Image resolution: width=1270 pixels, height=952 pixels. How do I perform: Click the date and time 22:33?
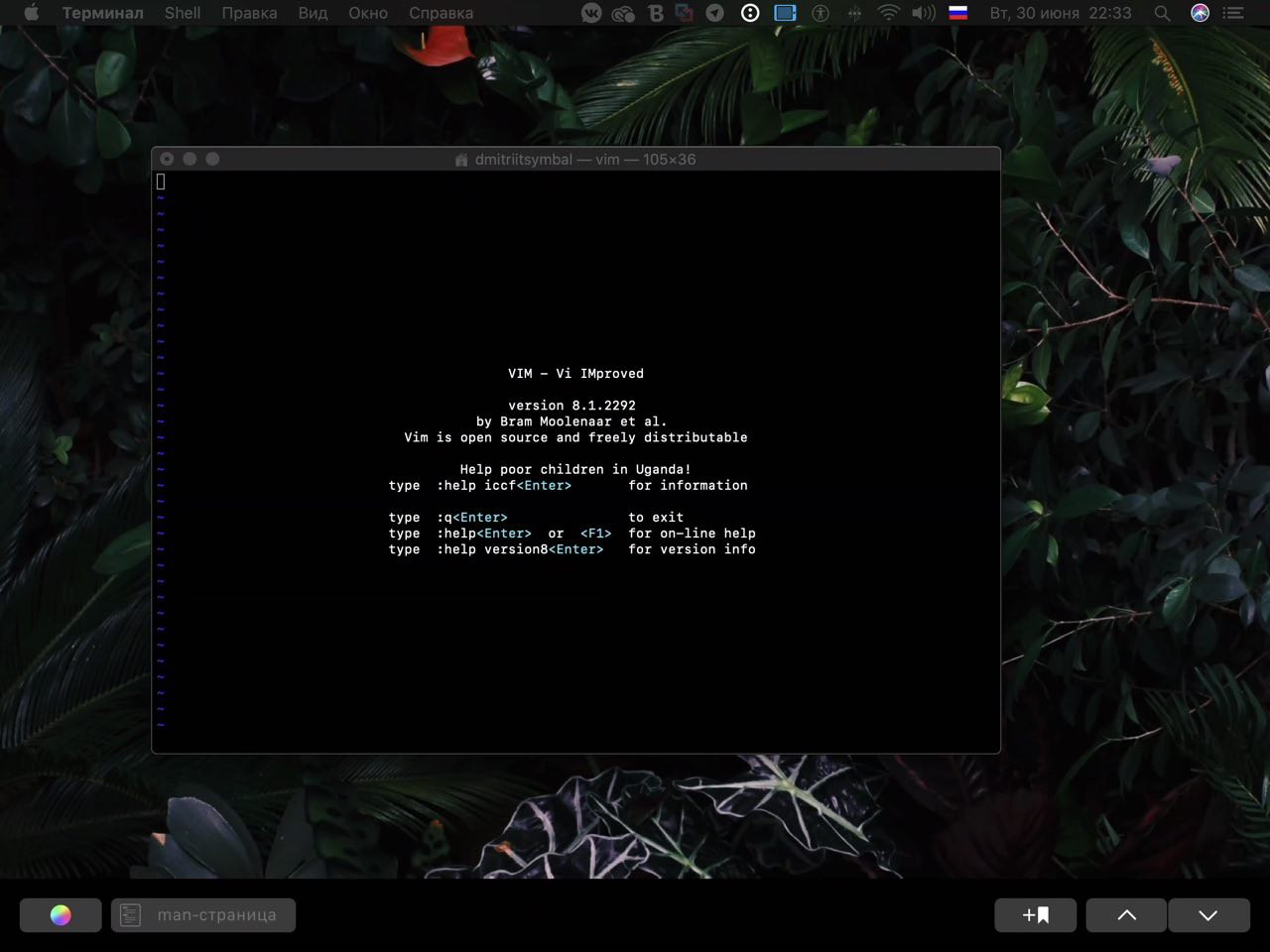click(1061, 13)
